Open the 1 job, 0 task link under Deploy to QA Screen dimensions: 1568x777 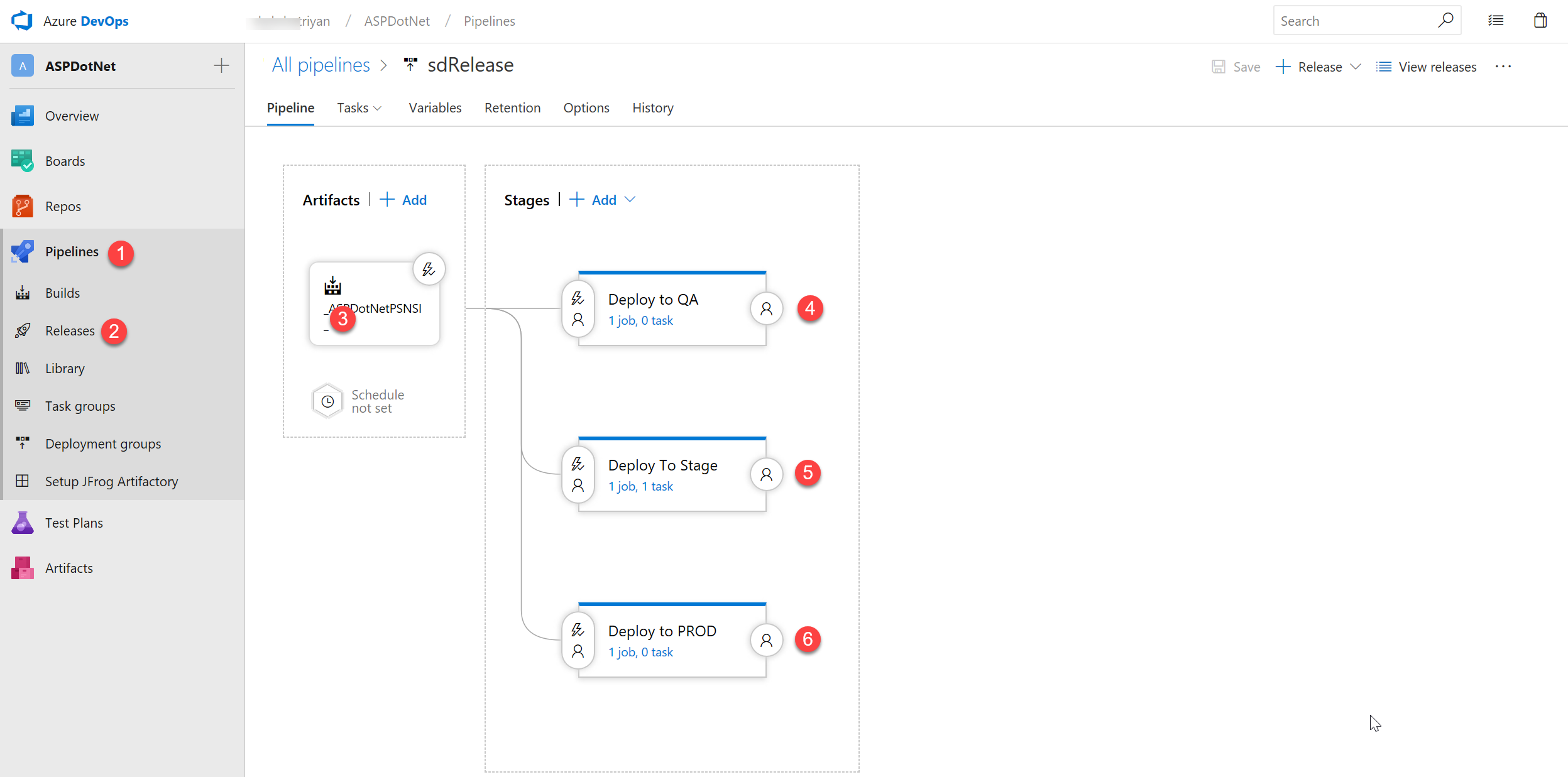pos(640,320)
